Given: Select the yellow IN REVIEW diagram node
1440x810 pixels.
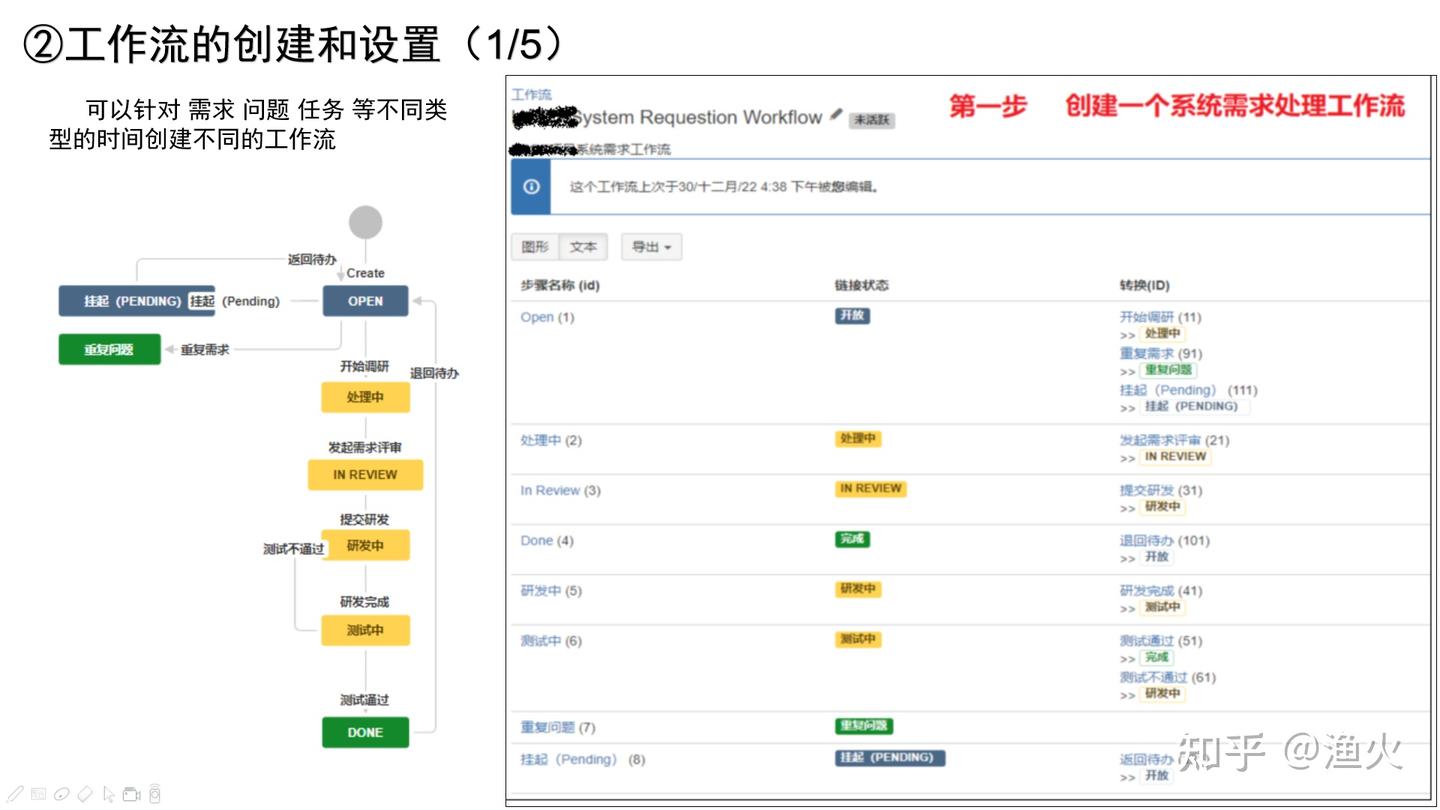Looking at the screenshot, I should [x=365, y=475].
